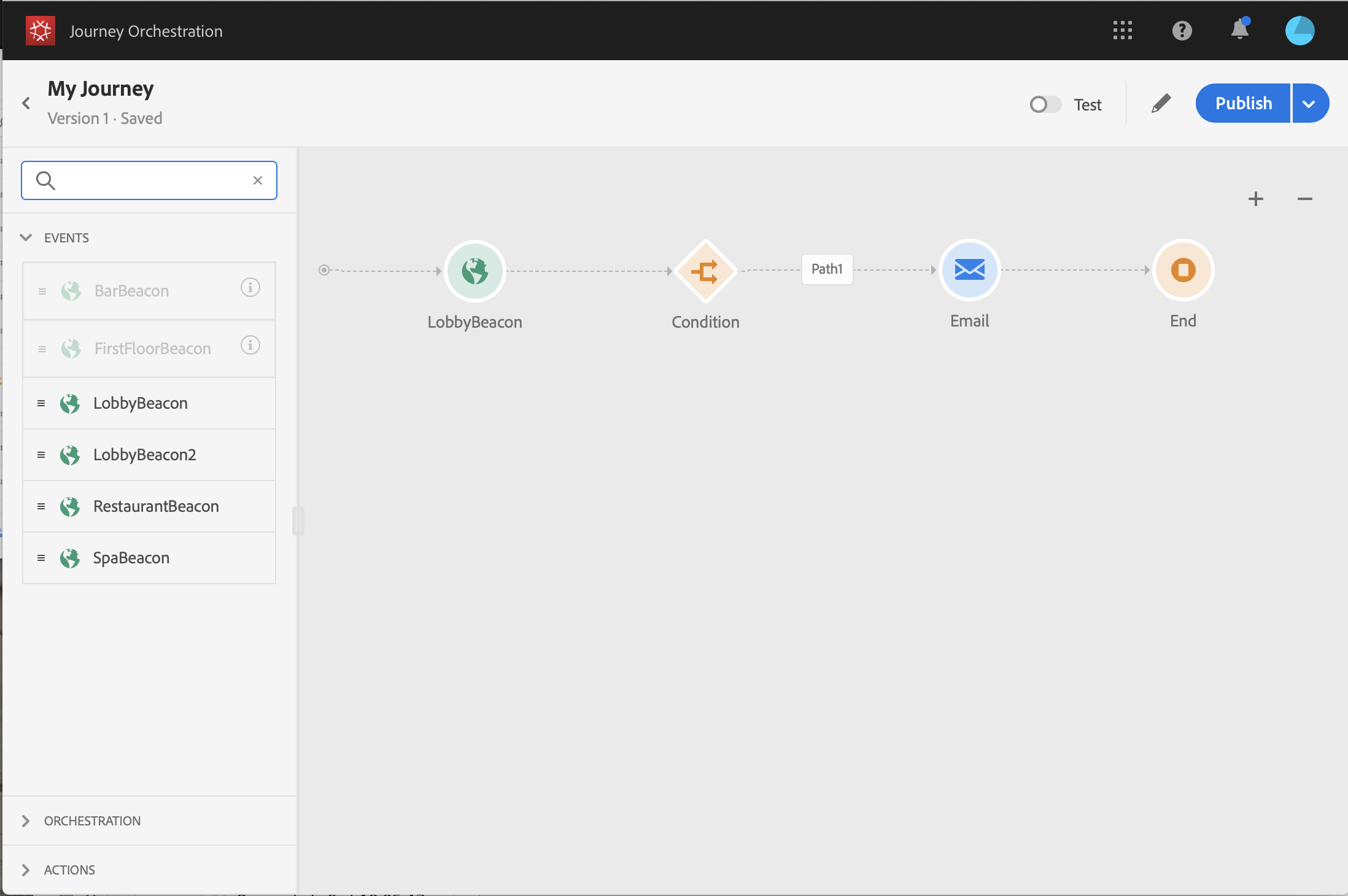1348x896 pixels.
Task: Zoom in the canvas with plus icon
Action: click(1255, 199)
